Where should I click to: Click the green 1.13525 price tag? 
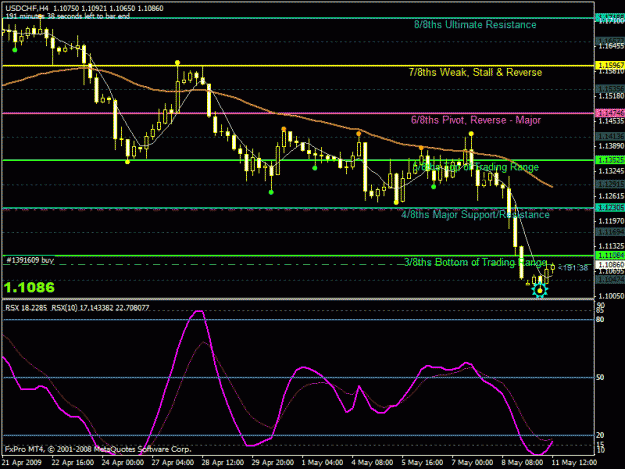(x=610, y=160)
